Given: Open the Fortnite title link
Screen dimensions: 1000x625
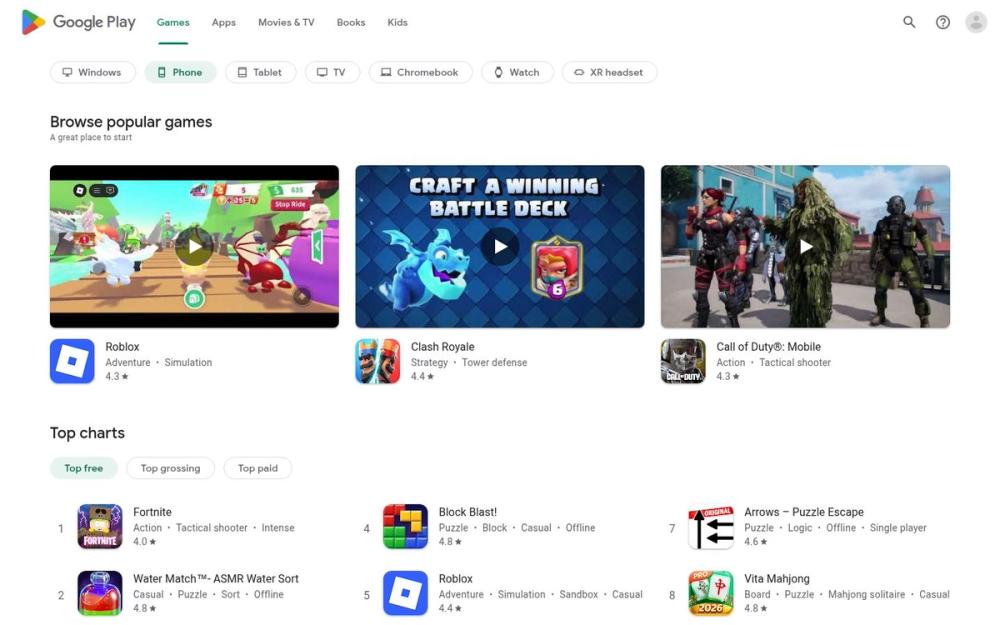Looking at the screenshot, I should (152, 512).
